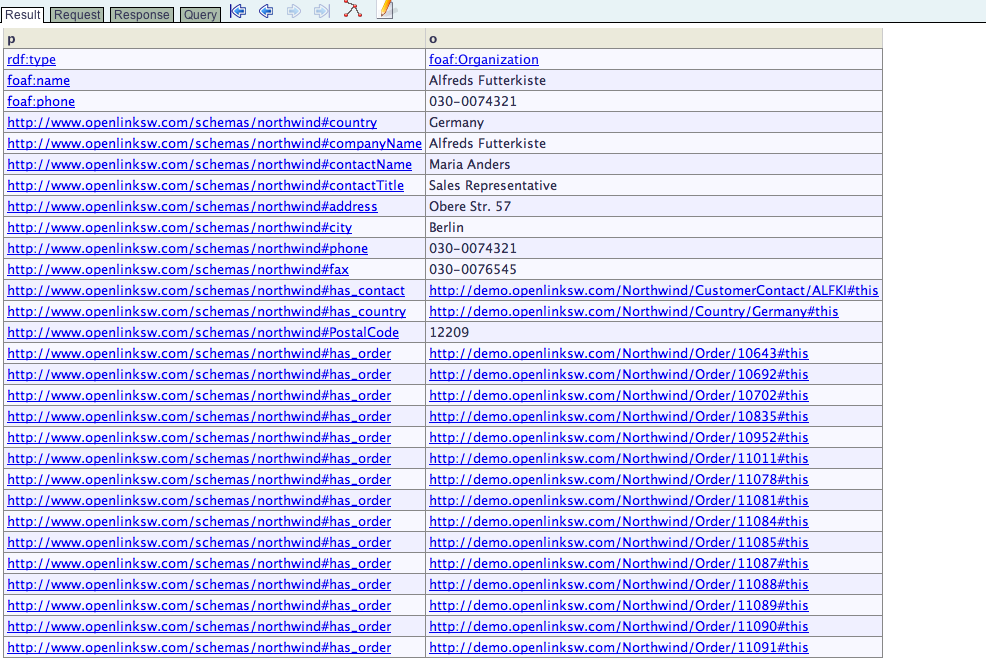Click the go-to-last navigation arrow icon
The width and height of the screenshot is (986, 663).
(321, 11)
